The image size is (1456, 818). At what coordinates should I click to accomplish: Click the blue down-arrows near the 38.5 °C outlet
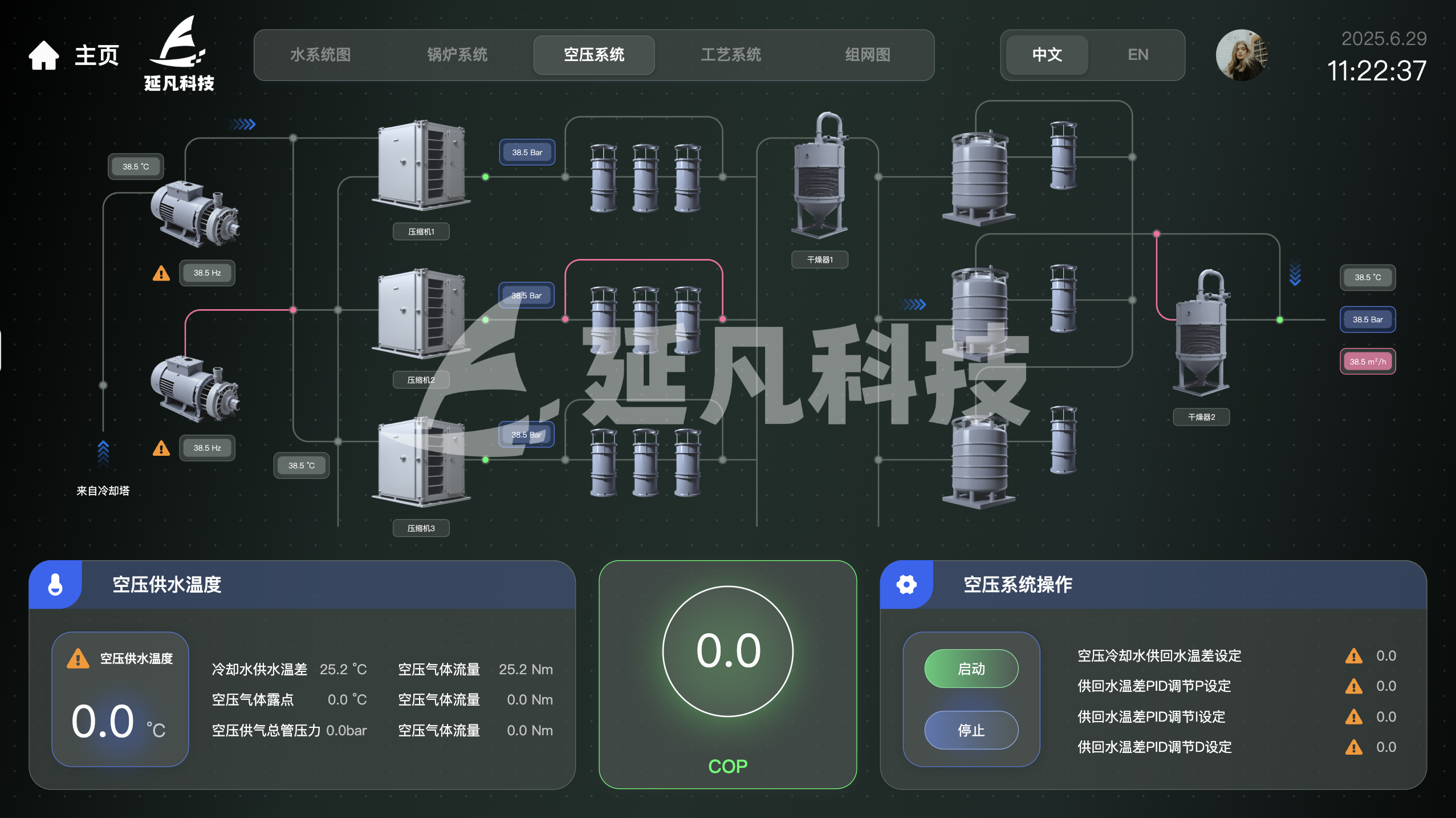pos(1295,274)
